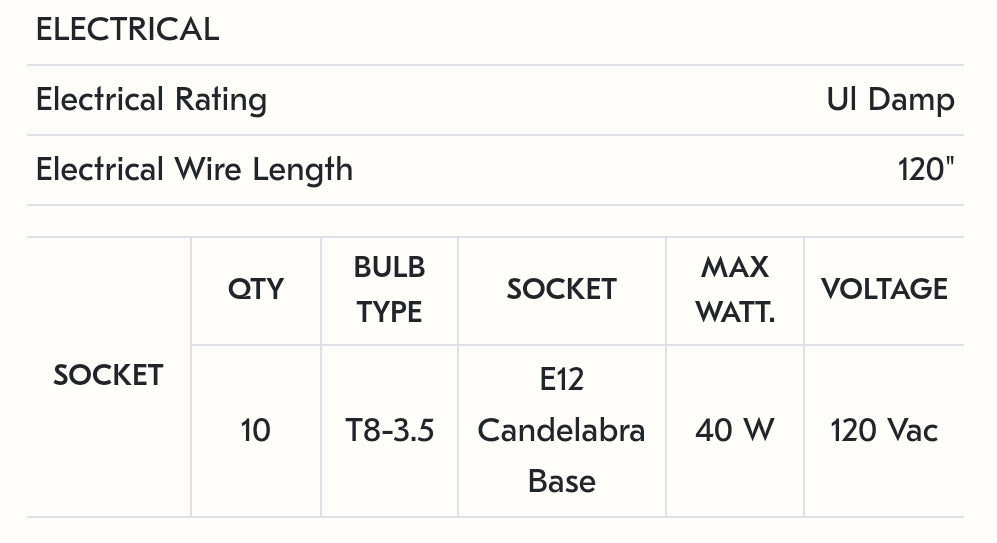The width and height of the screenshot is (997, 543).
Task: Select the T8-3.5 bulb type cell
Action: click(389, 431)
